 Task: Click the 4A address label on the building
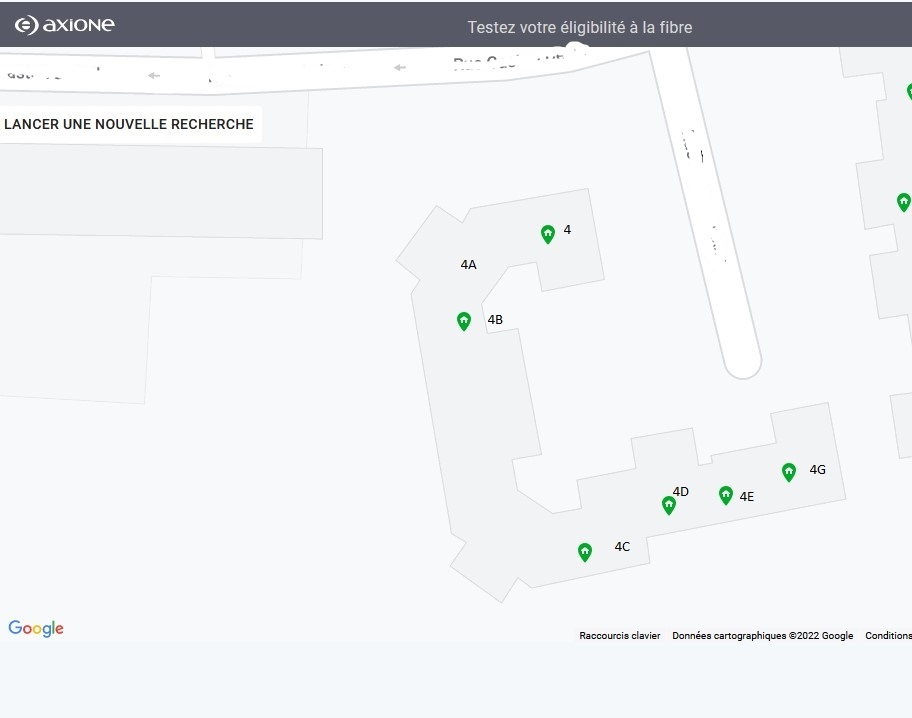[468, 265]
